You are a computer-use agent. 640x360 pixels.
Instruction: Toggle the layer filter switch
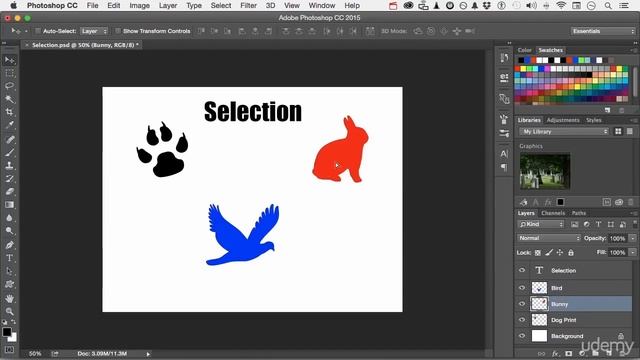coord(635,224)
